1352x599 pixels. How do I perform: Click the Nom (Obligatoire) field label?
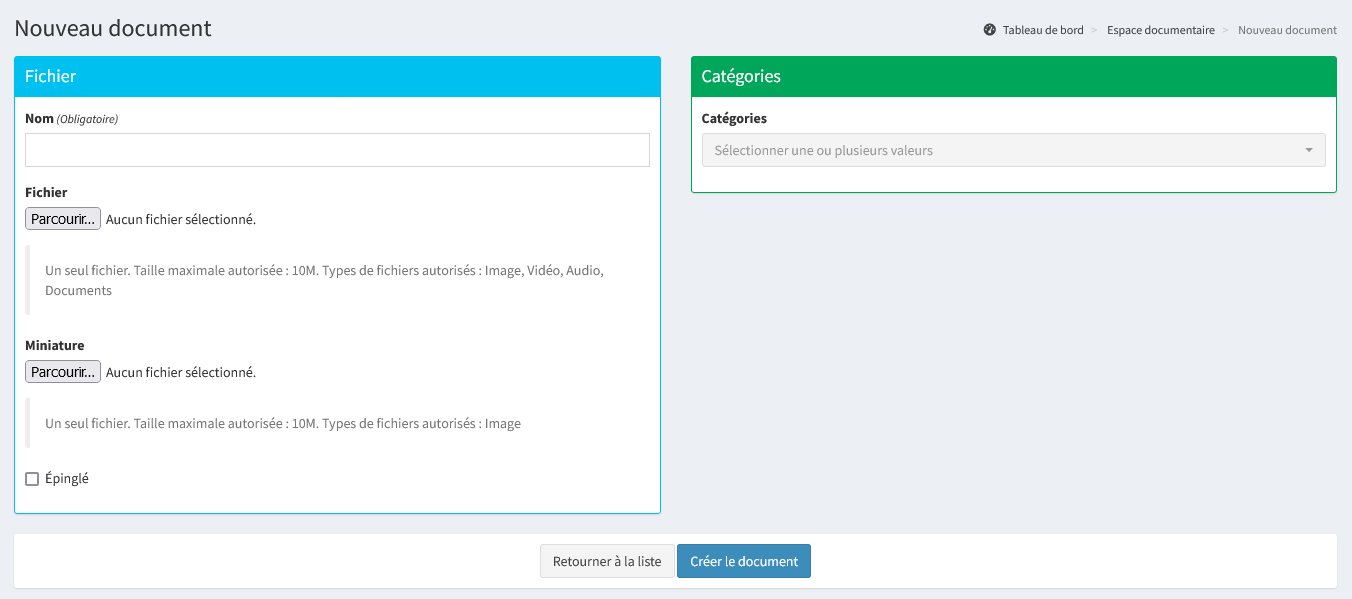[x=71, y=119]
